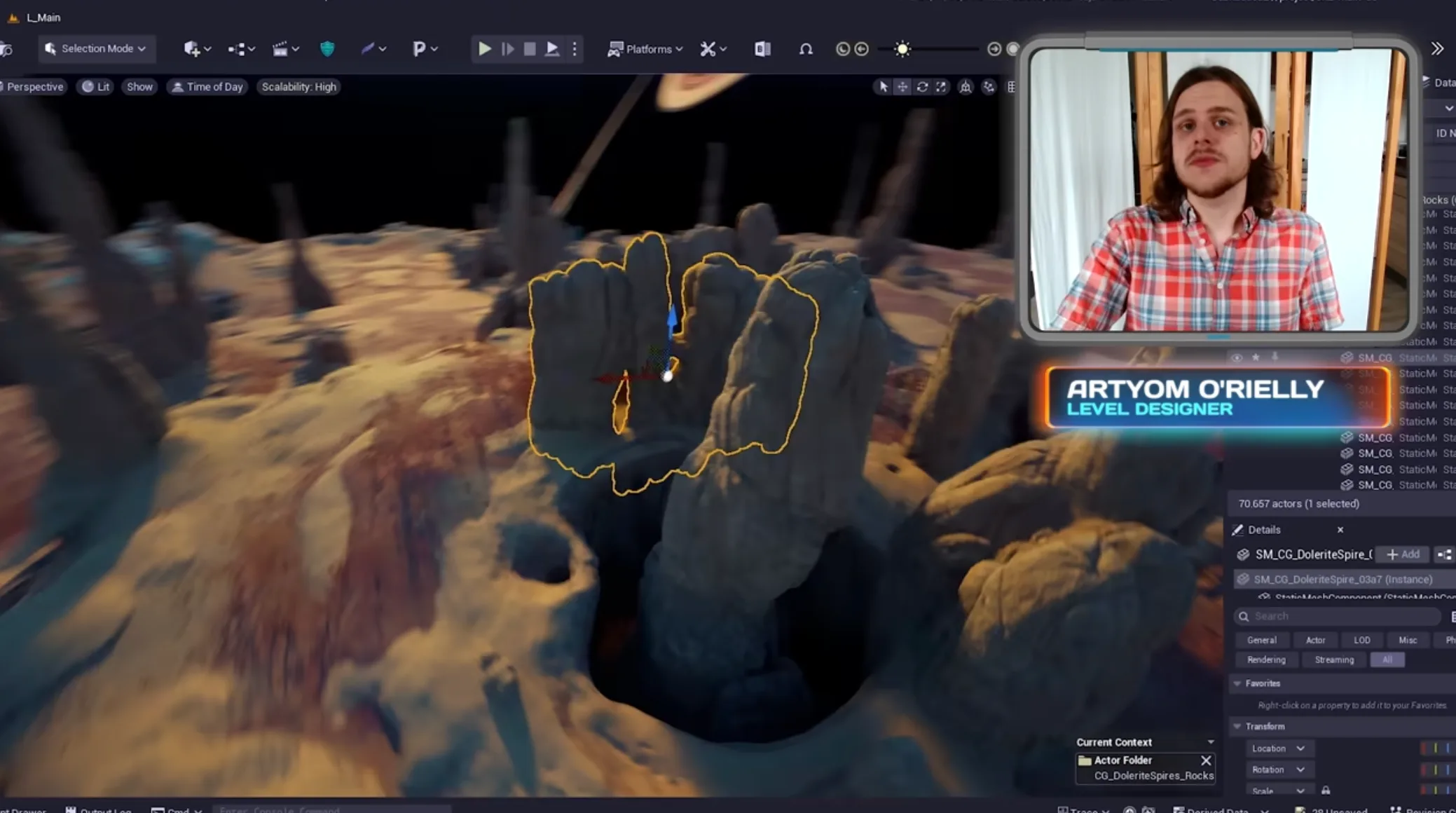
Task: Collapse the Favorites section
Action: [x=1237, y=683]
